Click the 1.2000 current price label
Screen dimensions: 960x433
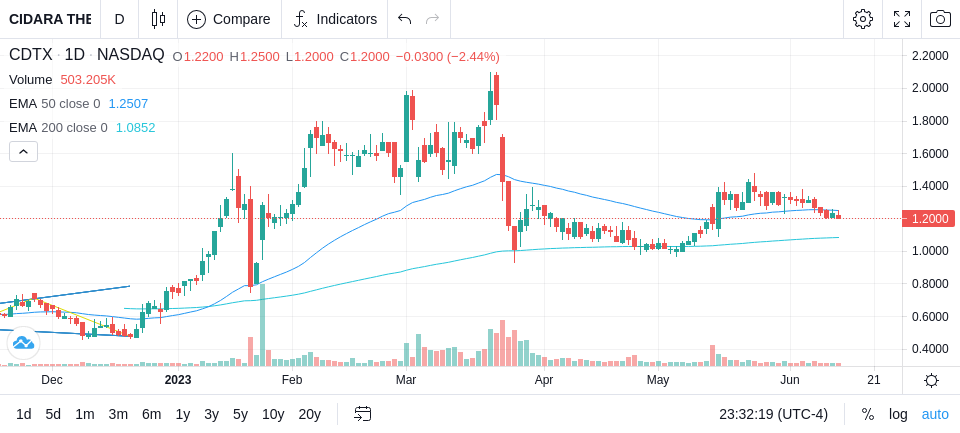tap(928, 219)
